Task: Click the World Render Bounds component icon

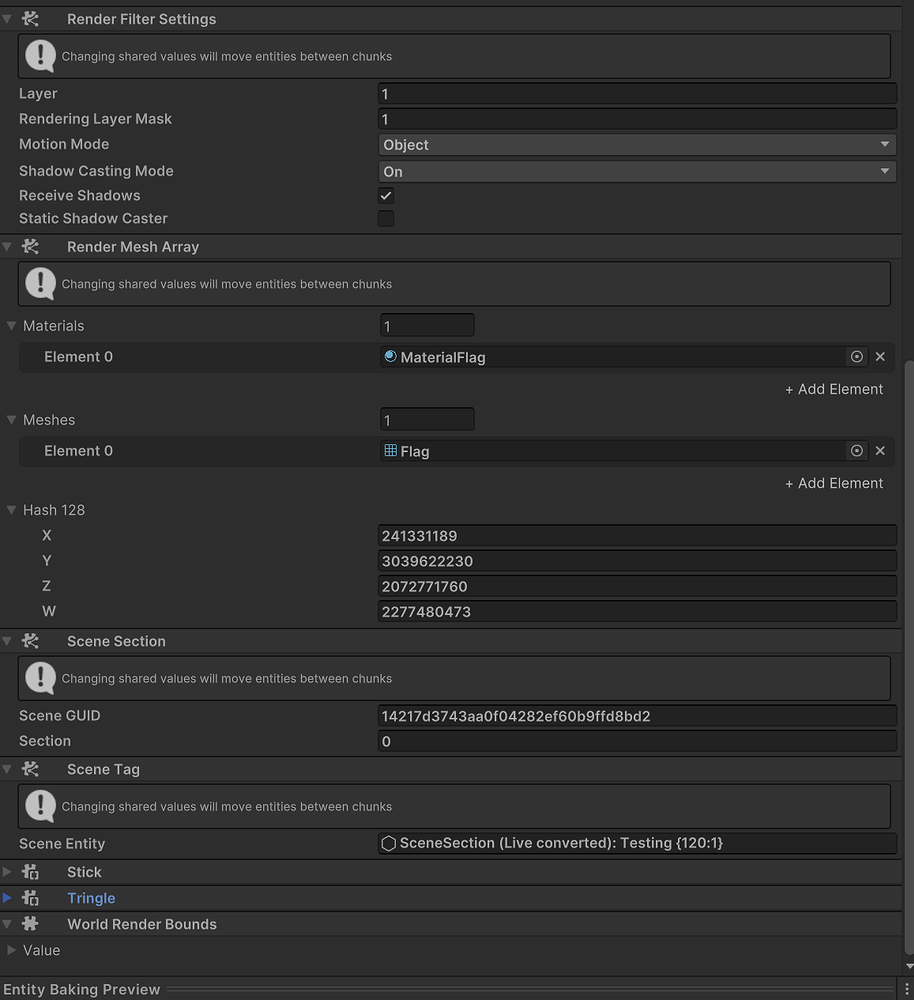Action: pos(30,924)
